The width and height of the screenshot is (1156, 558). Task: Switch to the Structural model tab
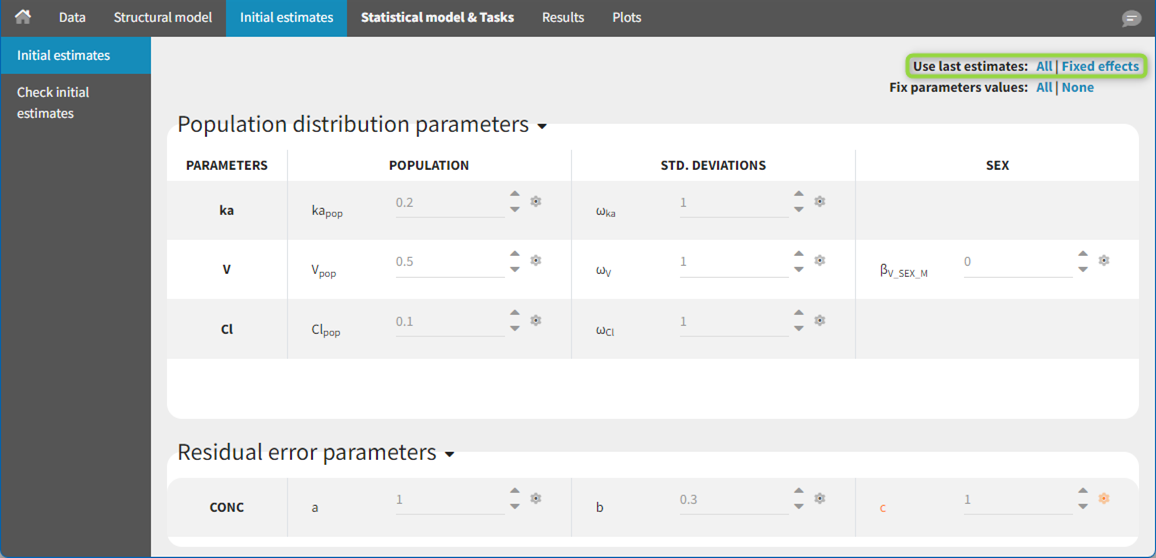pos(162,17)
